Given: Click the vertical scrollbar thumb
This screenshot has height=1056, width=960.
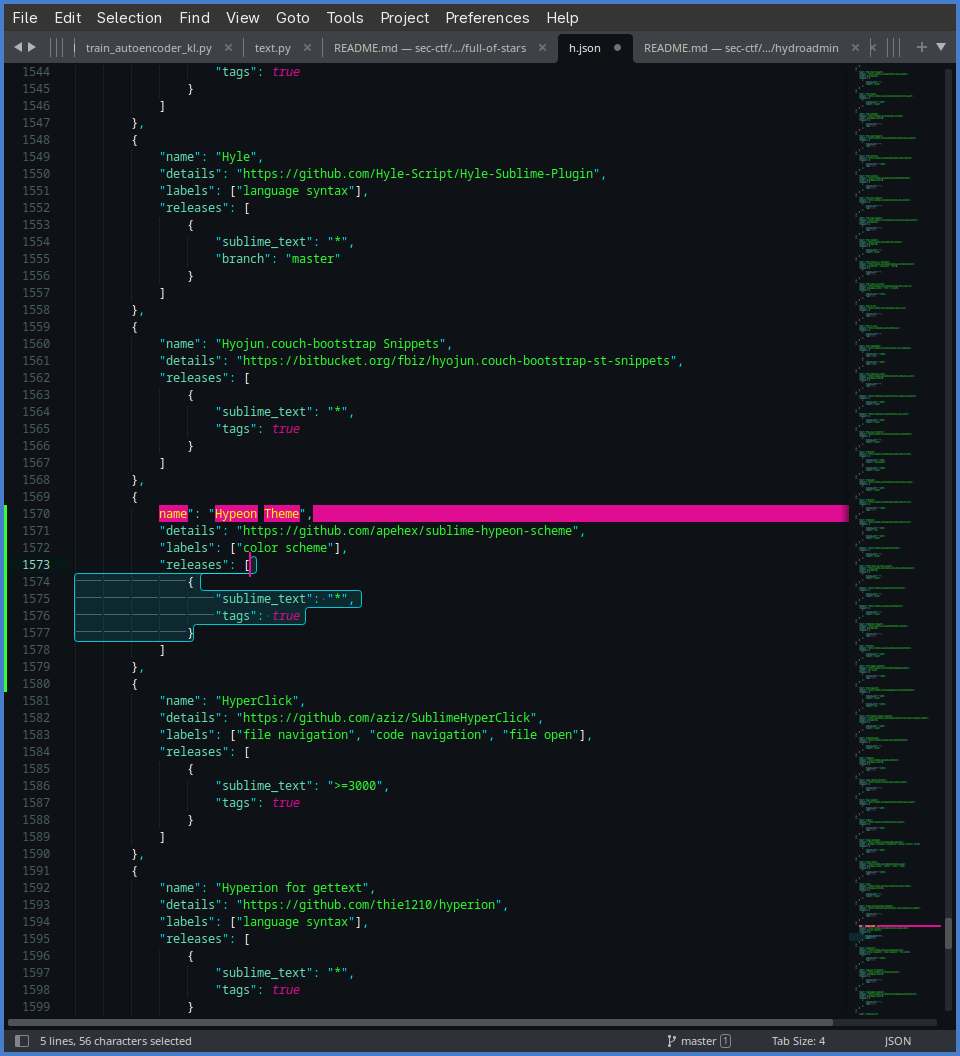Looking at the screenshot, I should point(948,933).
